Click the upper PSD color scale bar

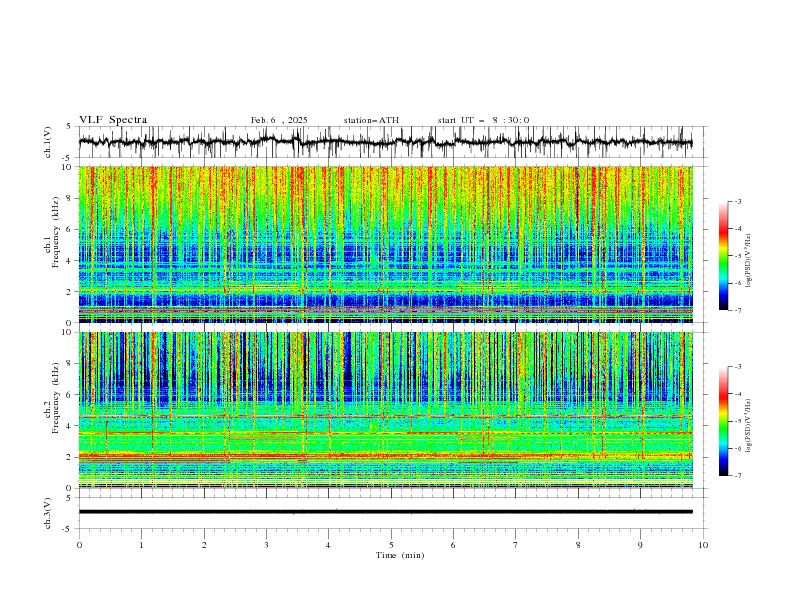(x=724, y=256)
